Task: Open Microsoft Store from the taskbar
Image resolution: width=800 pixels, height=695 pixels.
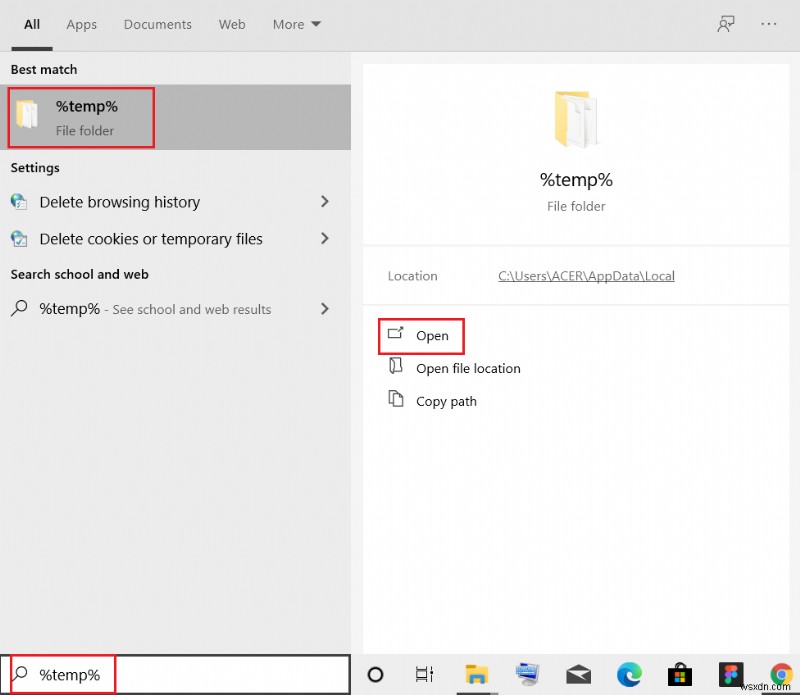Action: pos(680,675)
